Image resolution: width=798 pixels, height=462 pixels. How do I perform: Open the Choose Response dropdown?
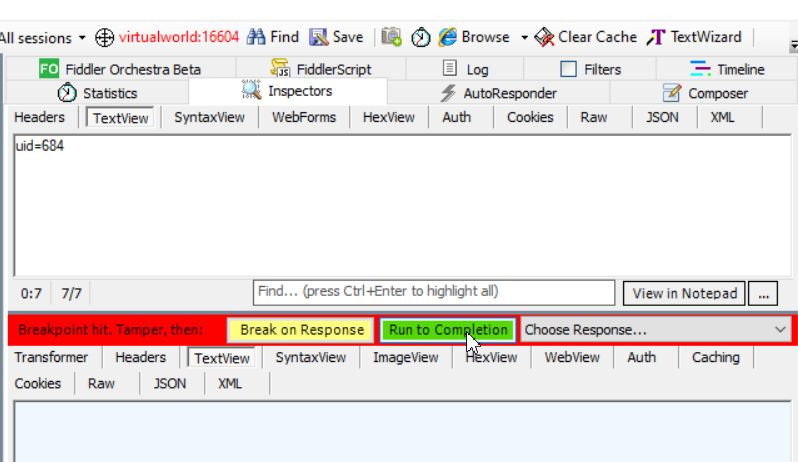(x=656, y=330)
